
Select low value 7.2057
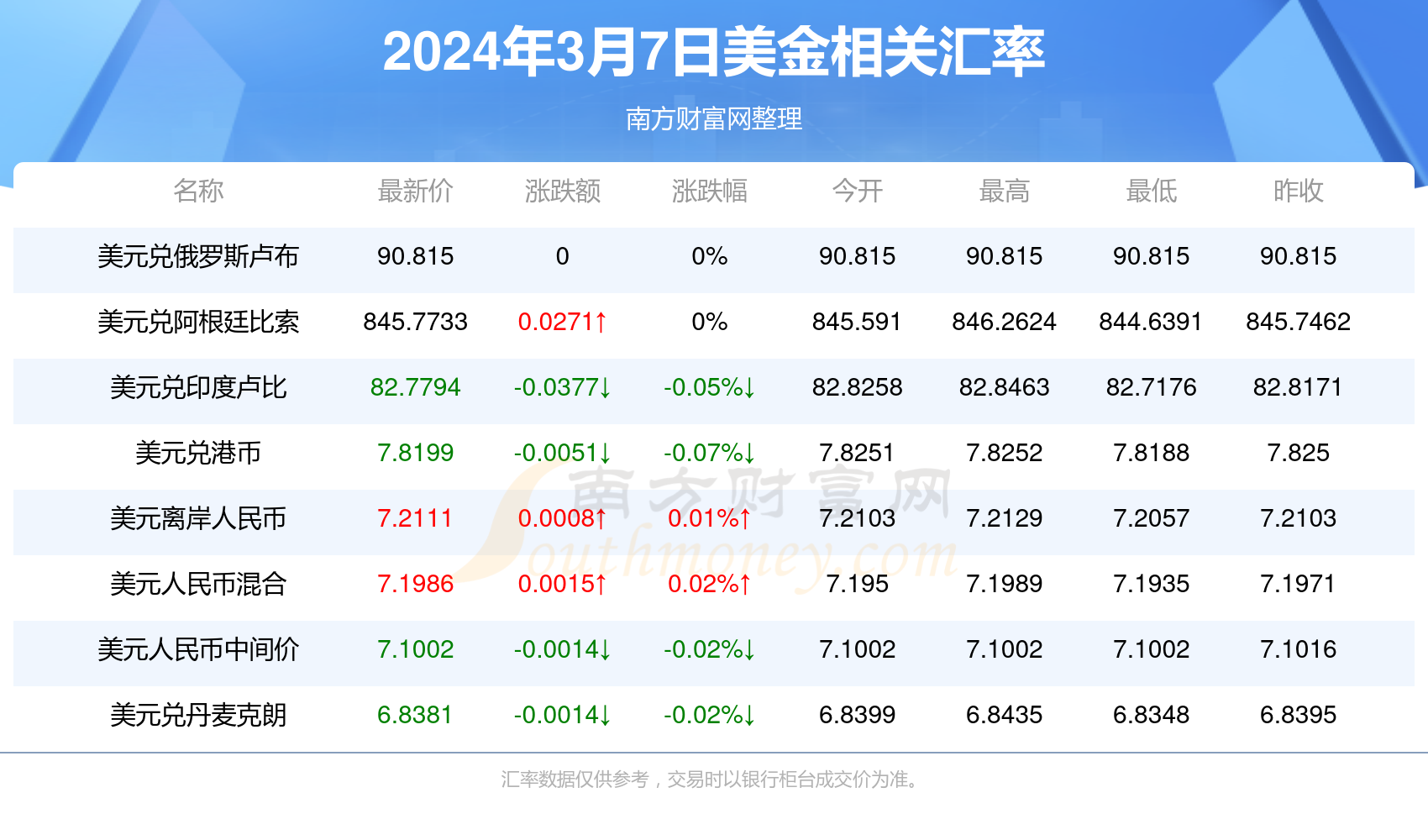[1151, 518]
